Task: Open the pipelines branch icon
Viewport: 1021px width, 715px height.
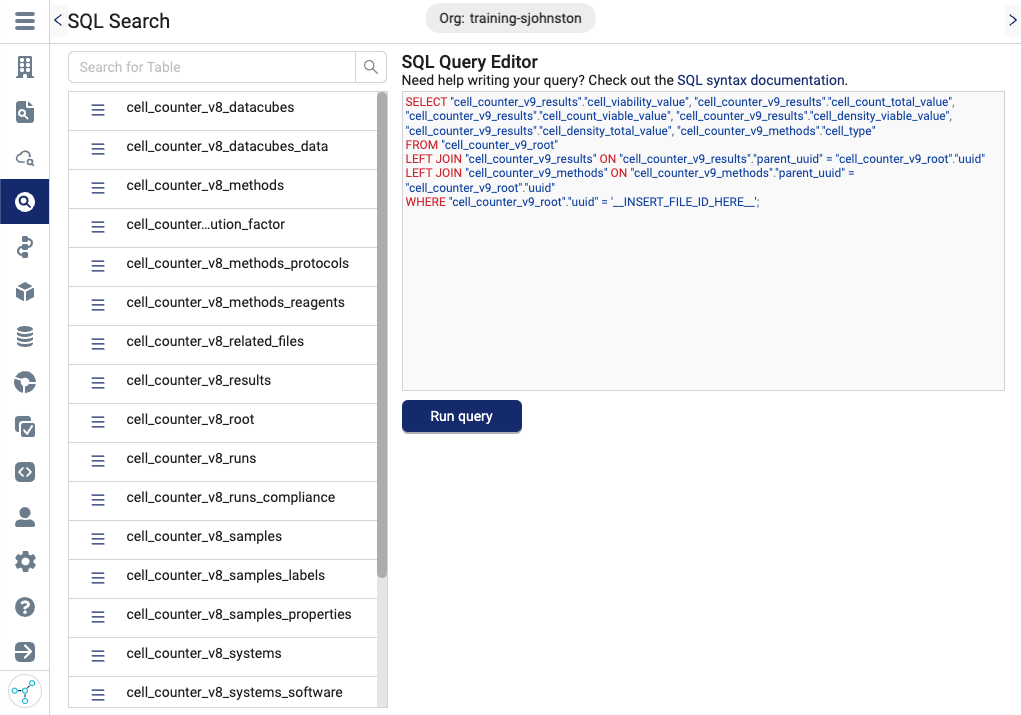Action: (25, 247)
